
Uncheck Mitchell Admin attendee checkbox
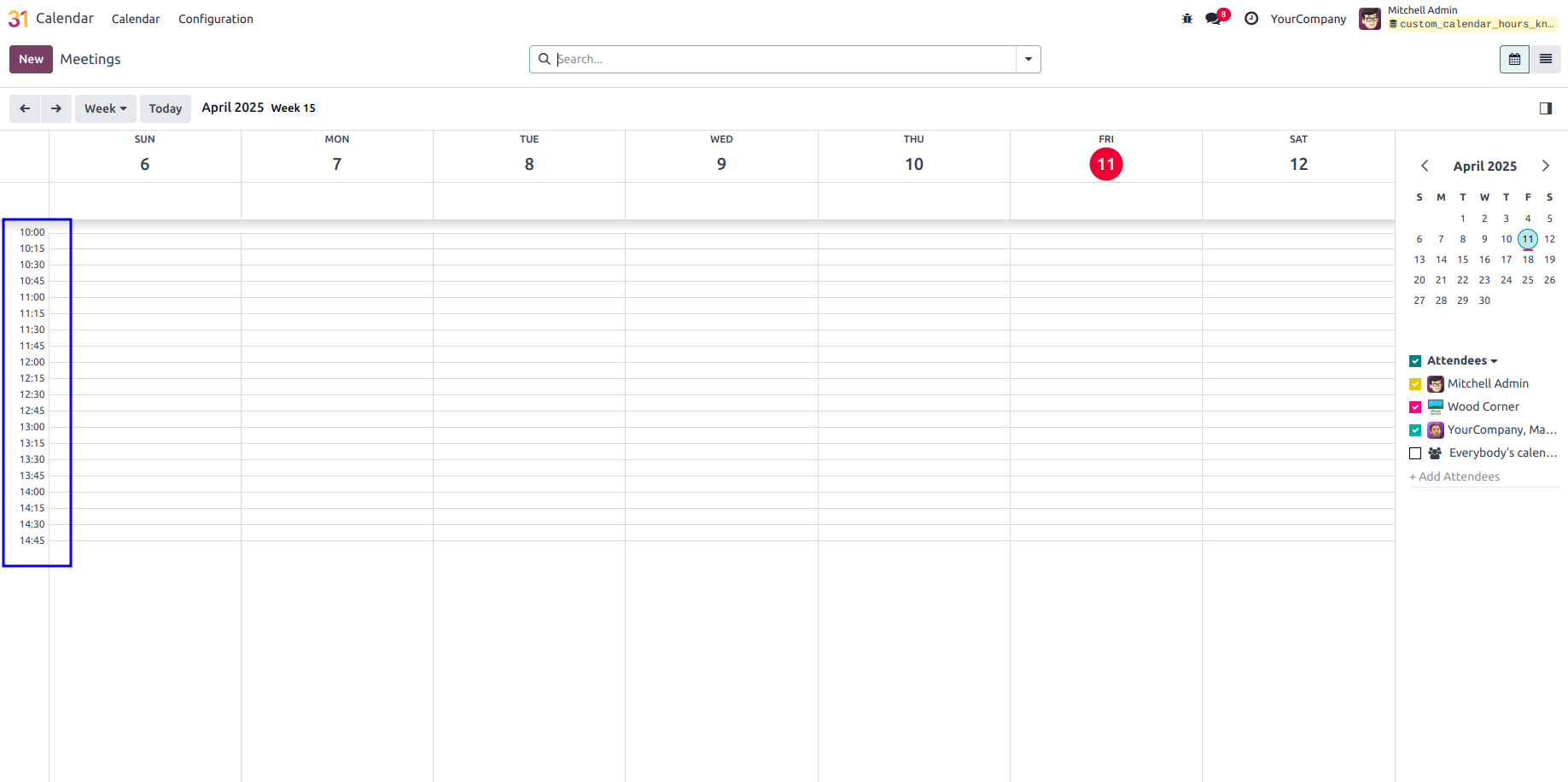click(x=1415, y=384)
